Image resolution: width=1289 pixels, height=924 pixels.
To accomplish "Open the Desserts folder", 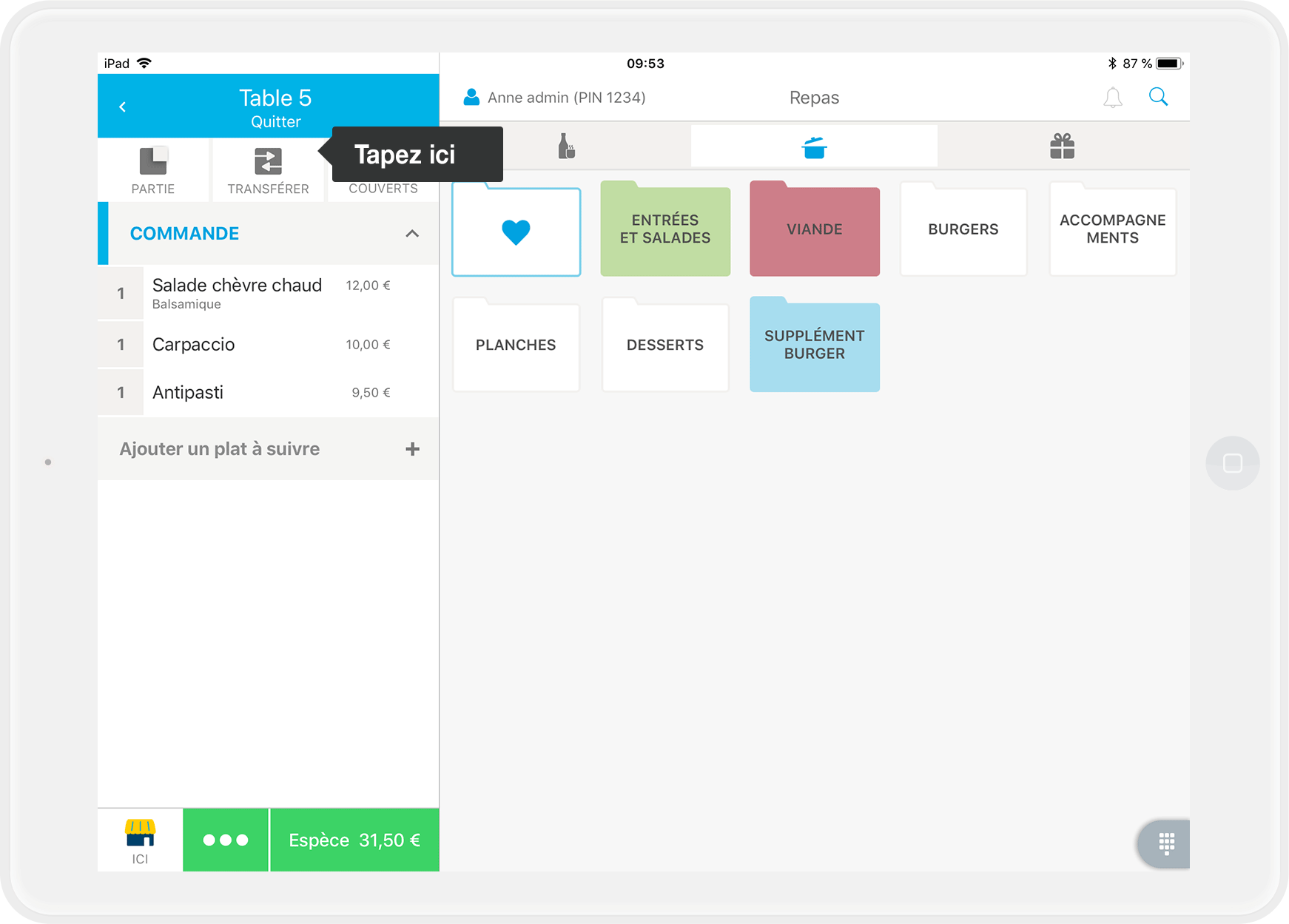I will coord(665,345).
